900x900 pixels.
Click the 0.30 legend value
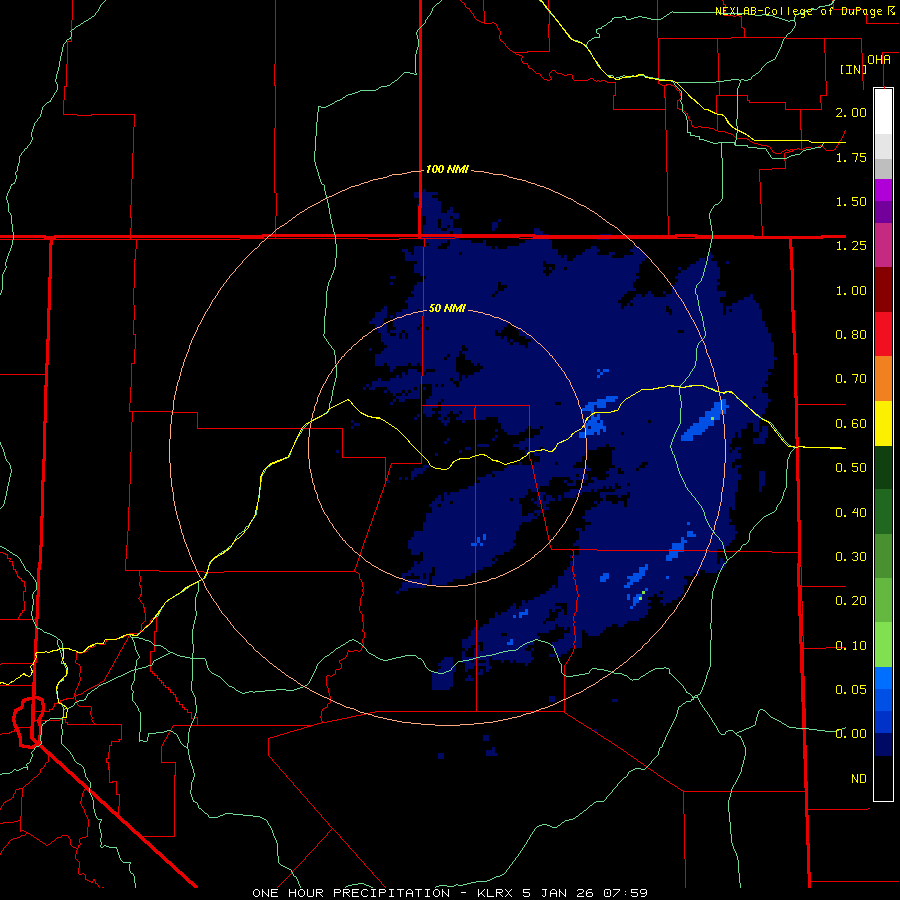[851, 557]
